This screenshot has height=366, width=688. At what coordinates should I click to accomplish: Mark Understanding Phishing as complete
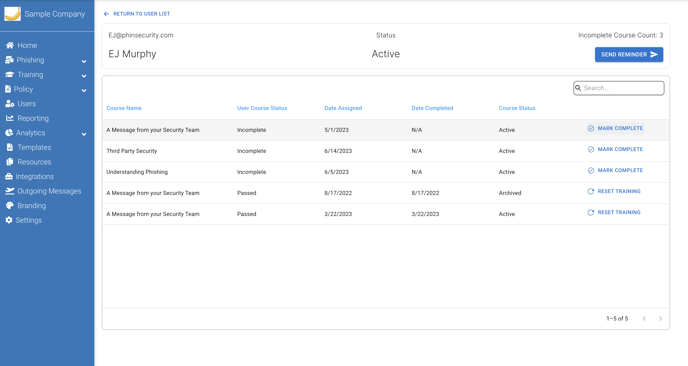(615, 170)
